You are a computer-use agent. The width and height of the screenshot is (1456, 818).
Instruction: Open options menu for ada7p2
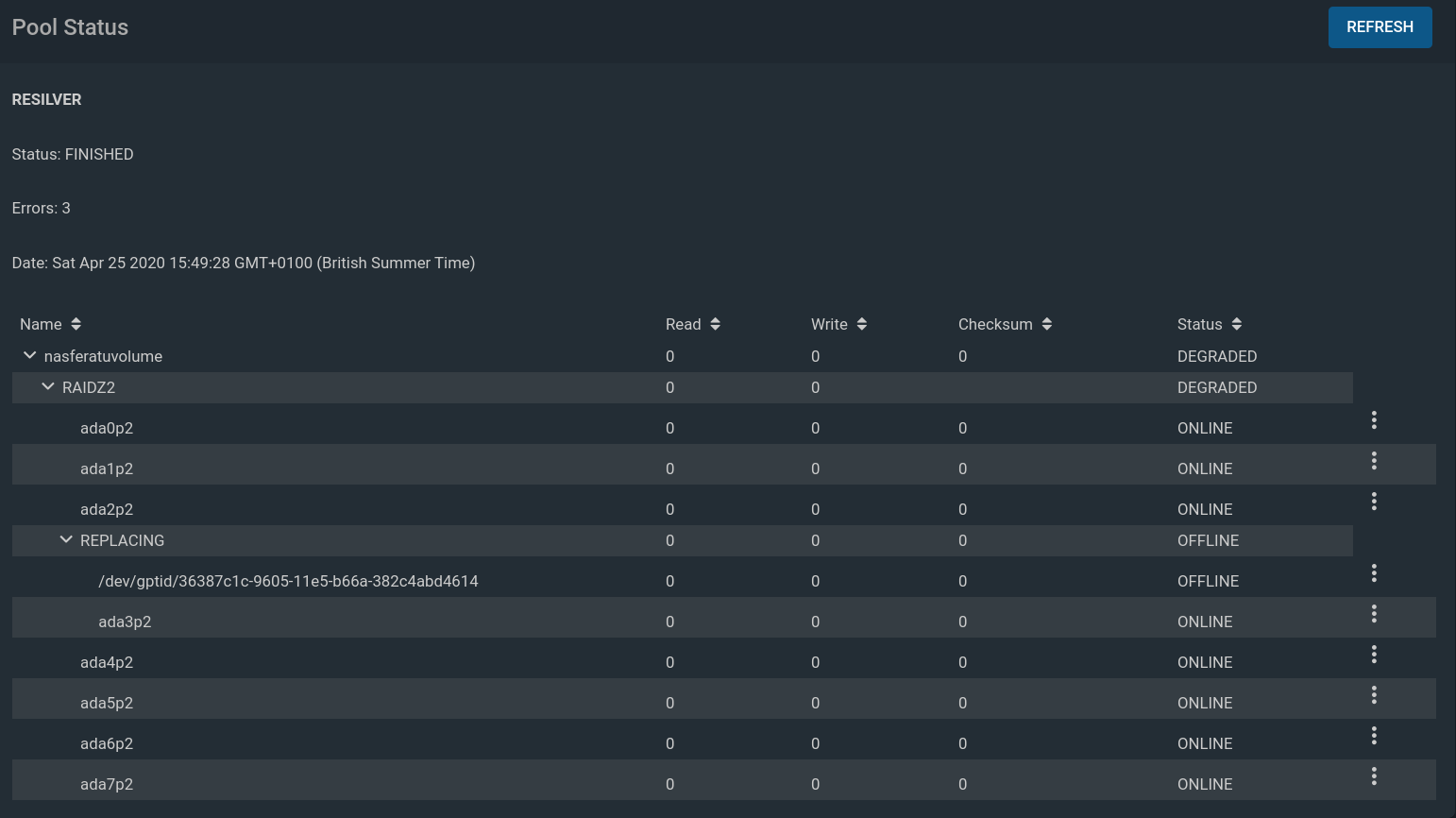coord(1374,776)
